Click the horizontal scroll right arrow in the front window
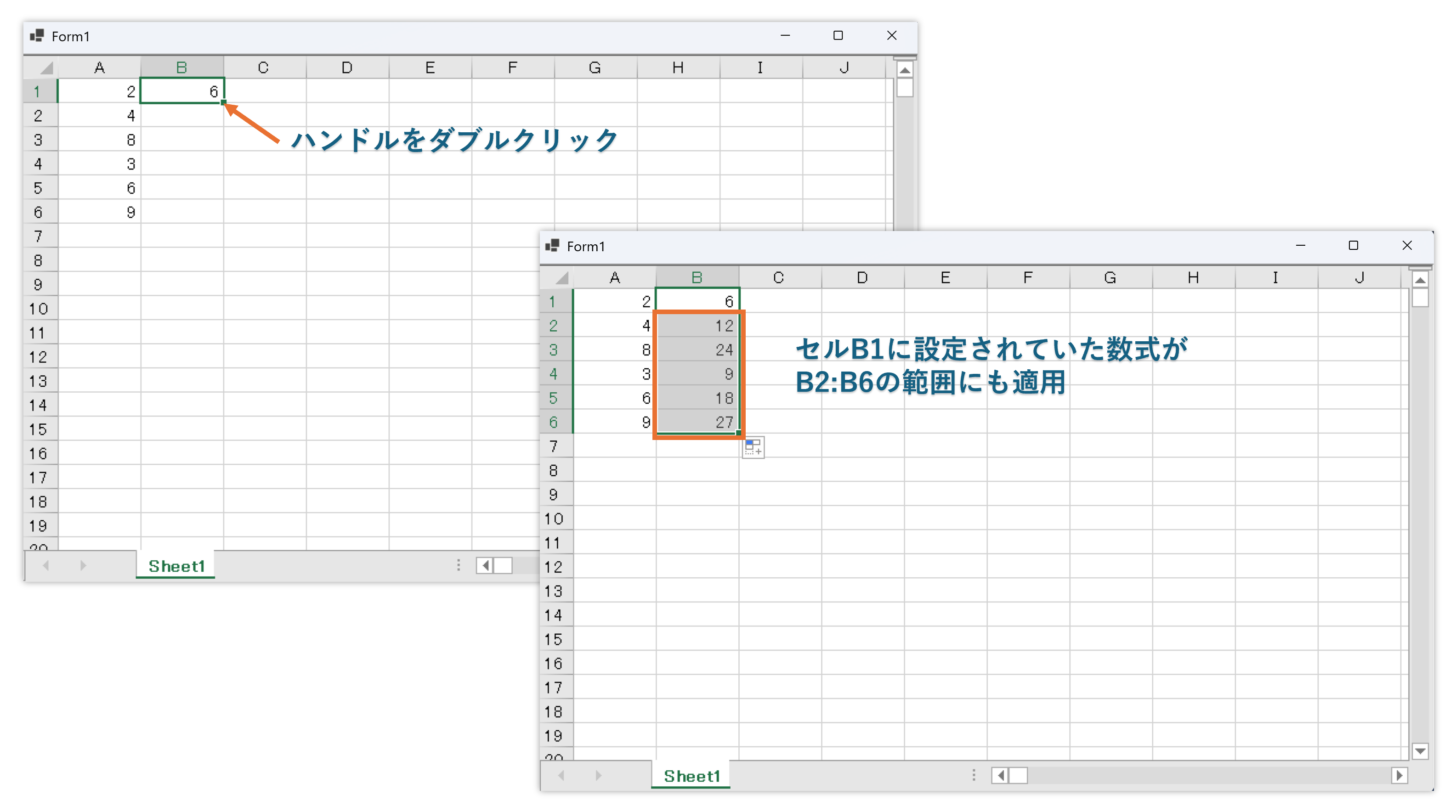Image resolution: width=1456 pixels, height=812 pixels. pyautogui.click(x=1399, y=775)
